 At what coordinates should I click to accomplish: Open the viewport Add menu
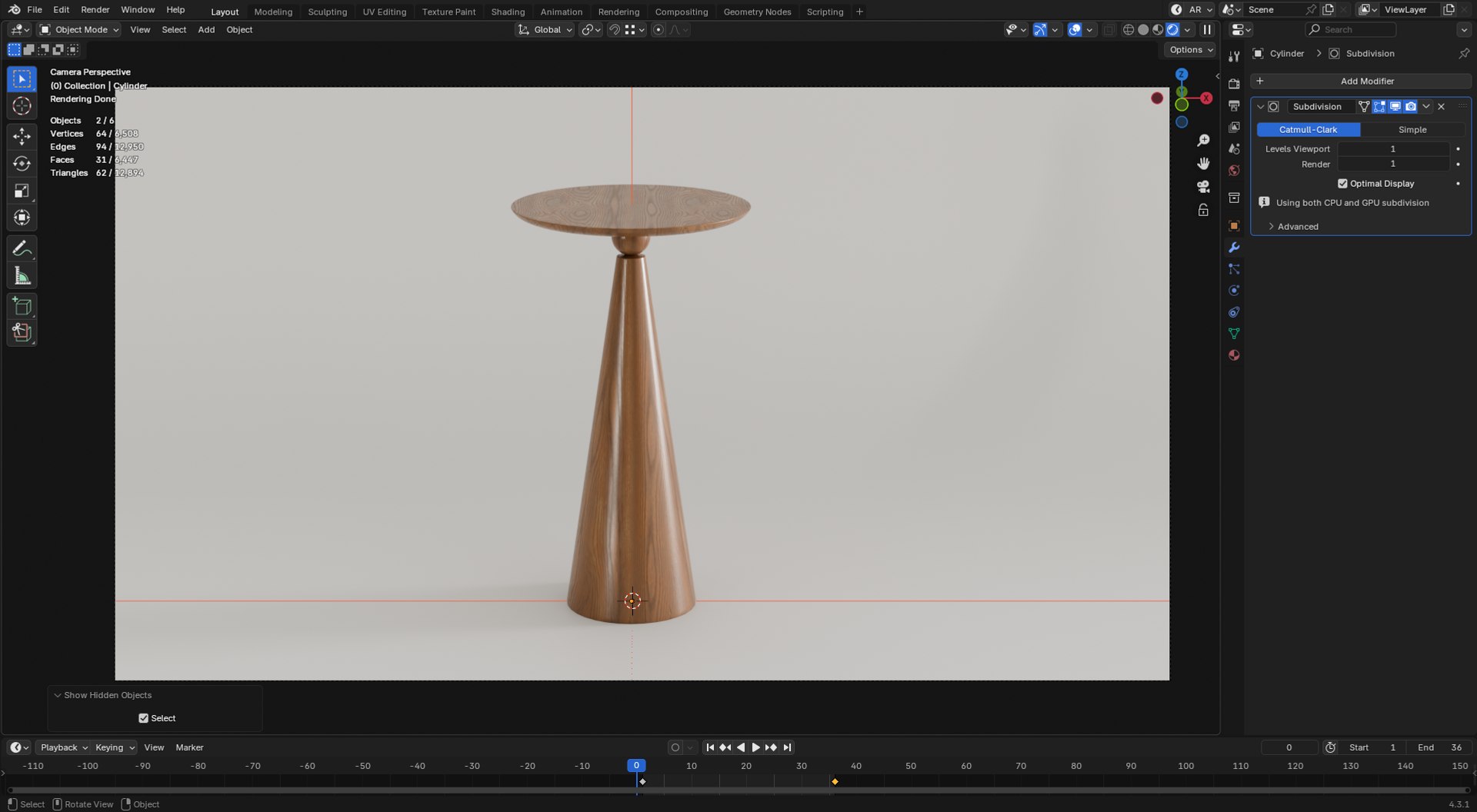[x=206, y=30]
